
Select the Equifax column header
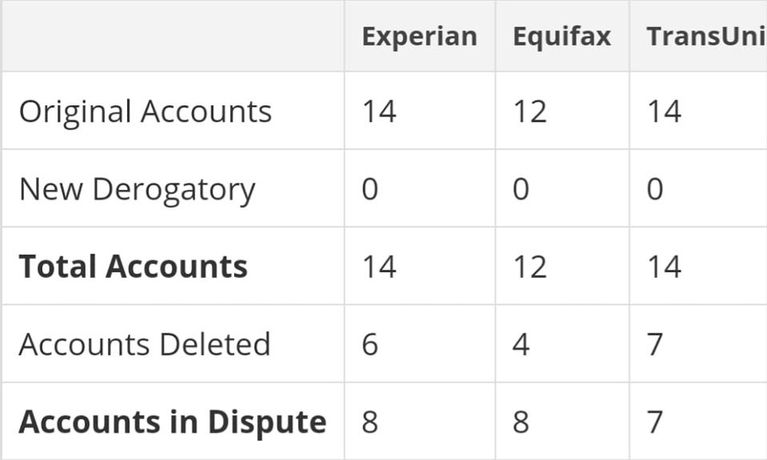pos(561,37)
